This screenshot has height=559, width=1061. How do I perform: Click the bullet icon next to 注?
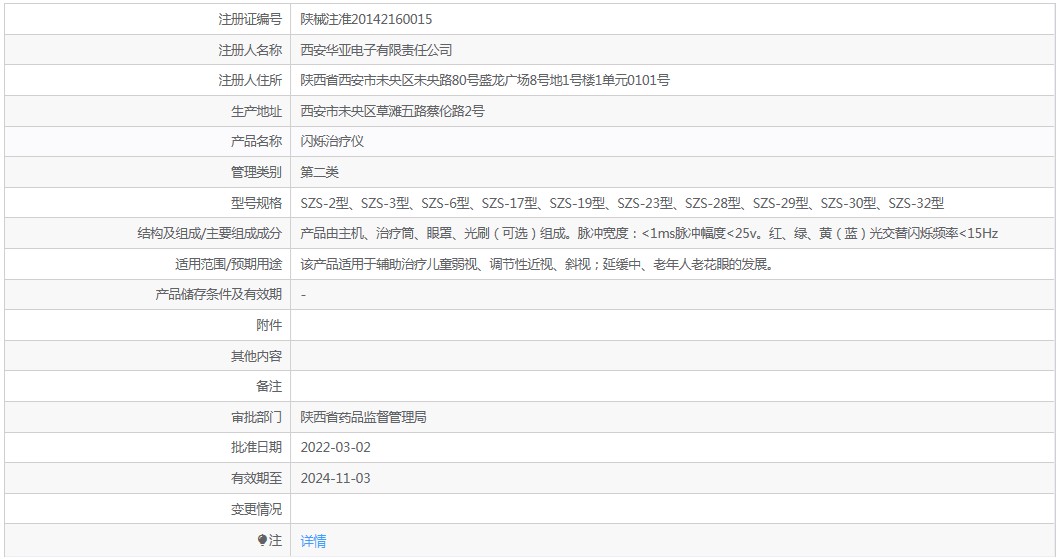point(262,540)
